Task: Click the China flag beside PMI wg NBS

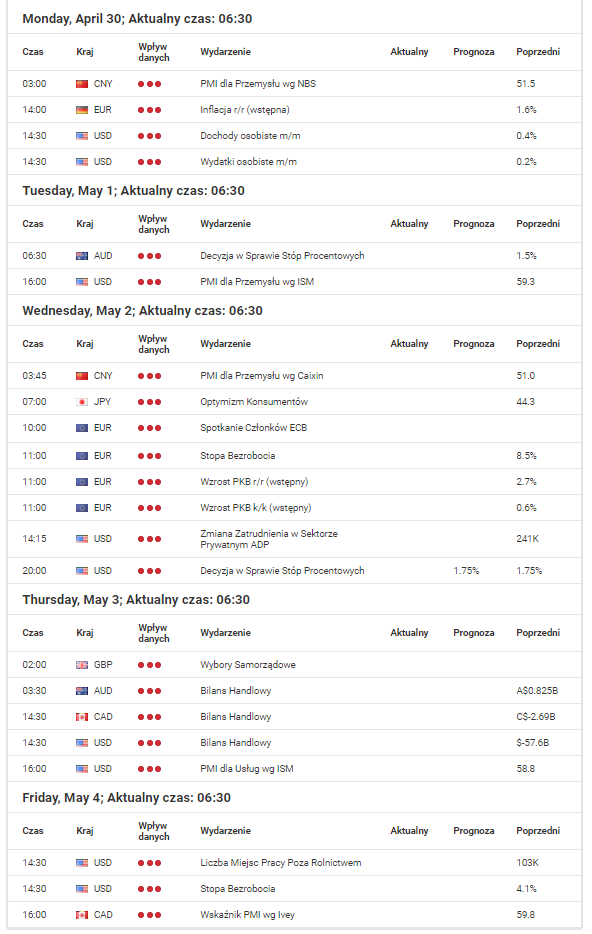Action: (x=82, y=84)
